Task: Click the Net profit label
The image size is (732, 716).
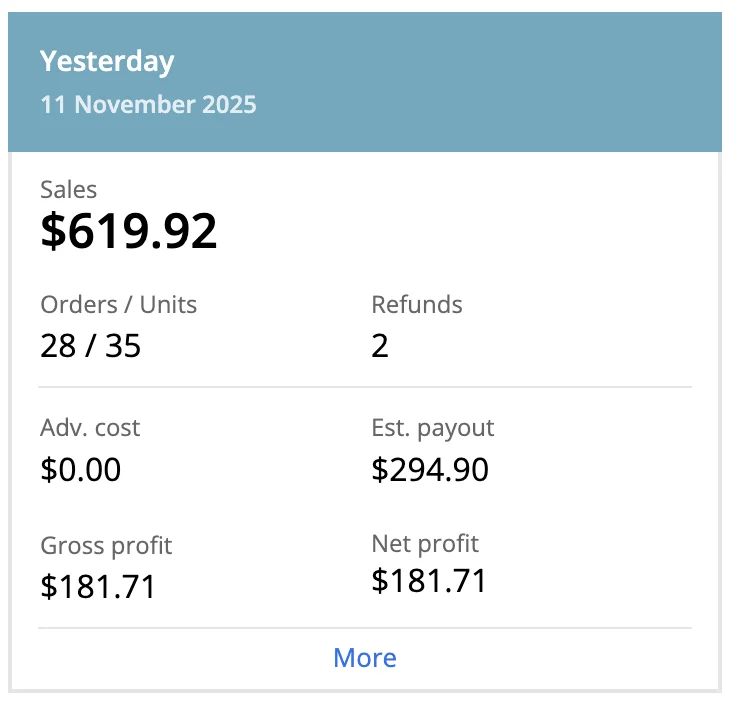Action: pos(425,543)
